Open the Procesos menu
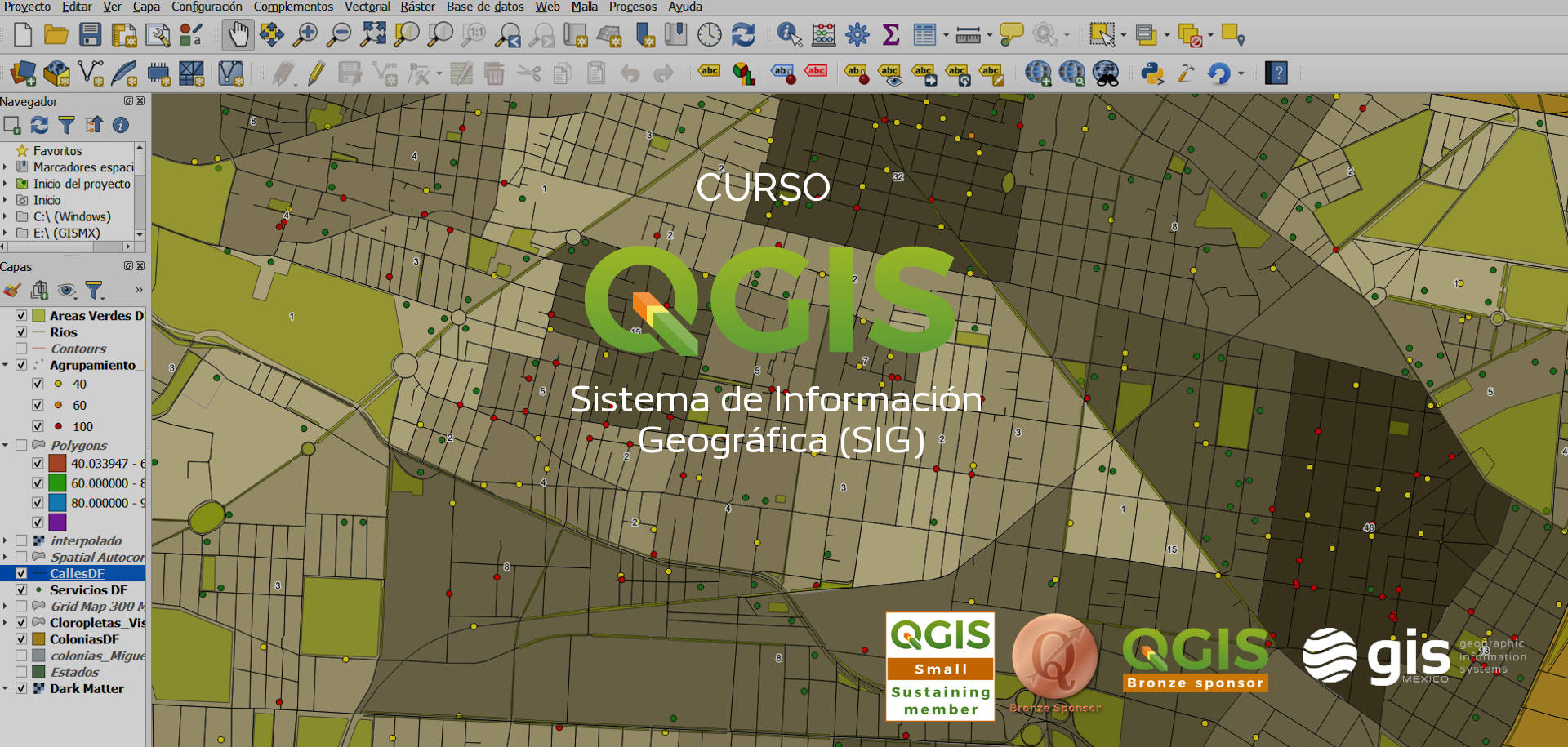The width and height of the screenshot is (1568, 747). click(x=633, y=7)
